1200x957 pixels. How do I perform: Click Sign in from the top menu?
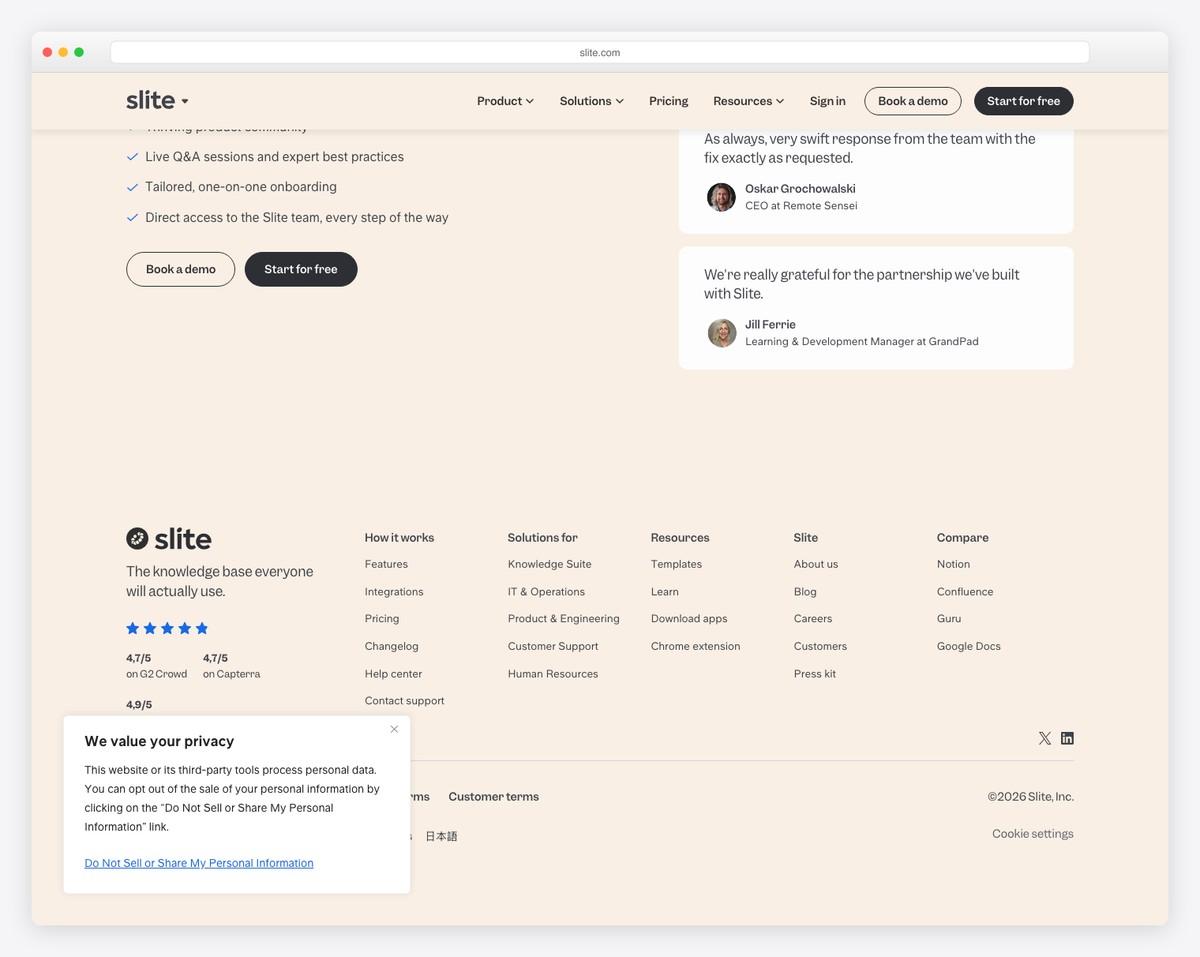pos(827,100)
